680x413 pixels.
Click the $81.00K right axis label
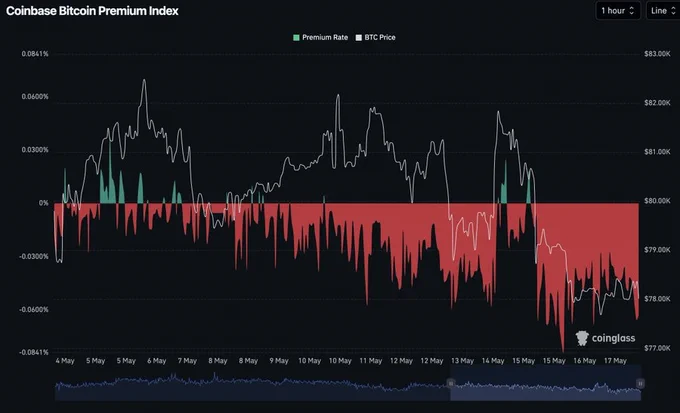(657, 152)
